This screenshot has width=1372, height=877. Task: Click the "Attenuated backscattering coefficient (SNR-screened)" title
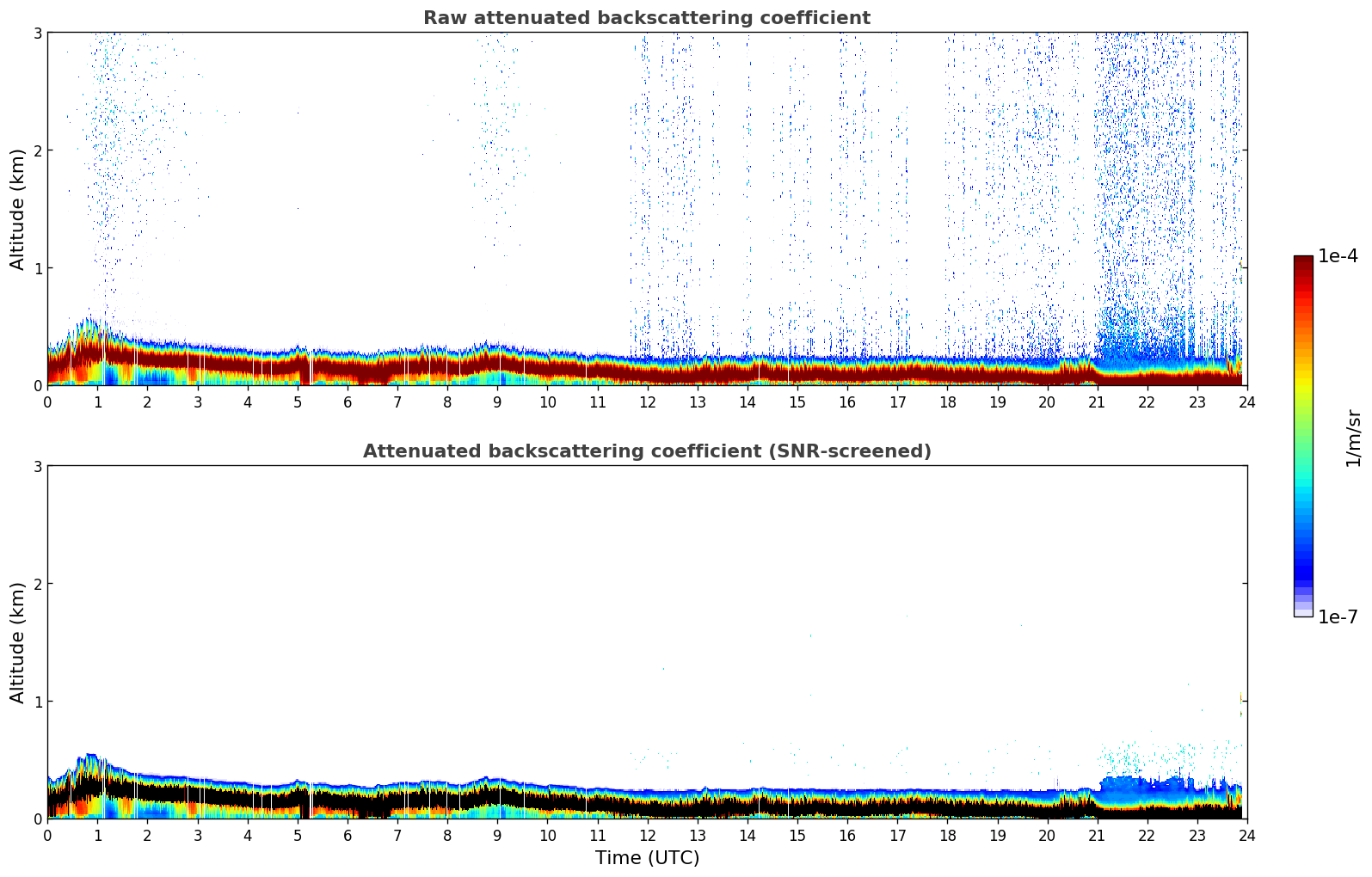646,451
